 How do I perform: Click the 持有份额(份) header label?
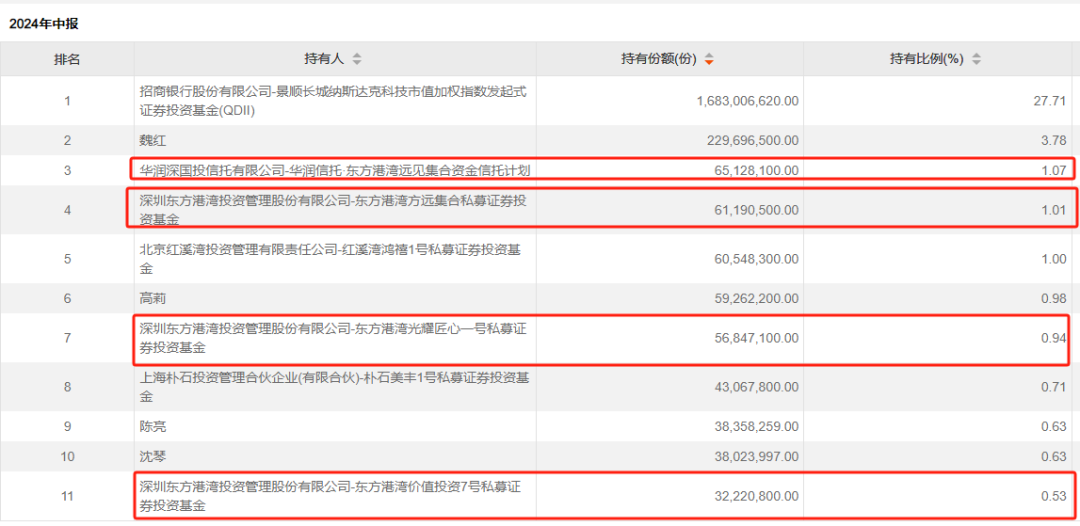pos(659,60)
